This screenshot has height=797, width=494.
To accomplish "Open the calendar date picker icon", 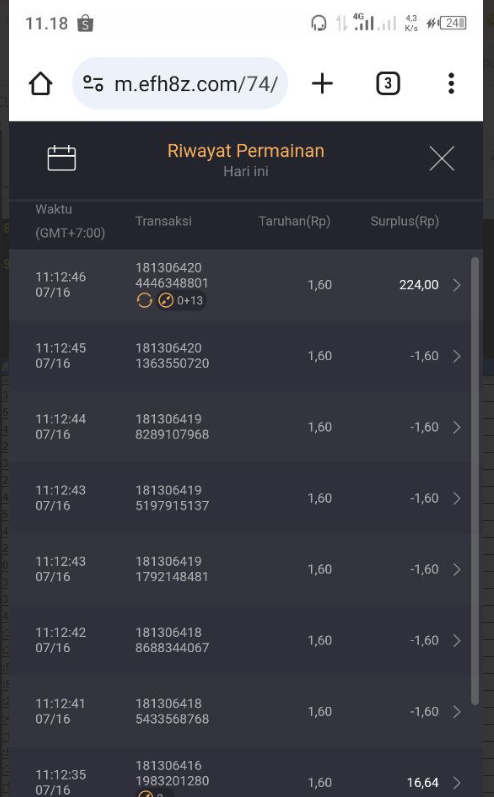I will pos(61,158).
